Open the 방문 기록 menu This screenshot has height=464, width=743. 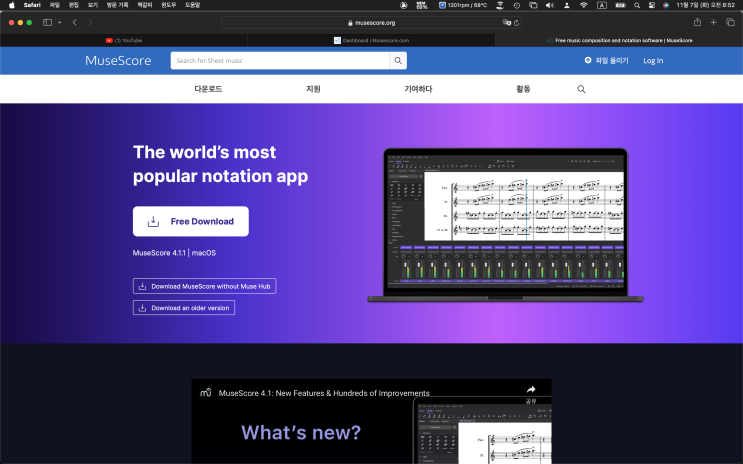pyautogui.click(x=117, y=5)
